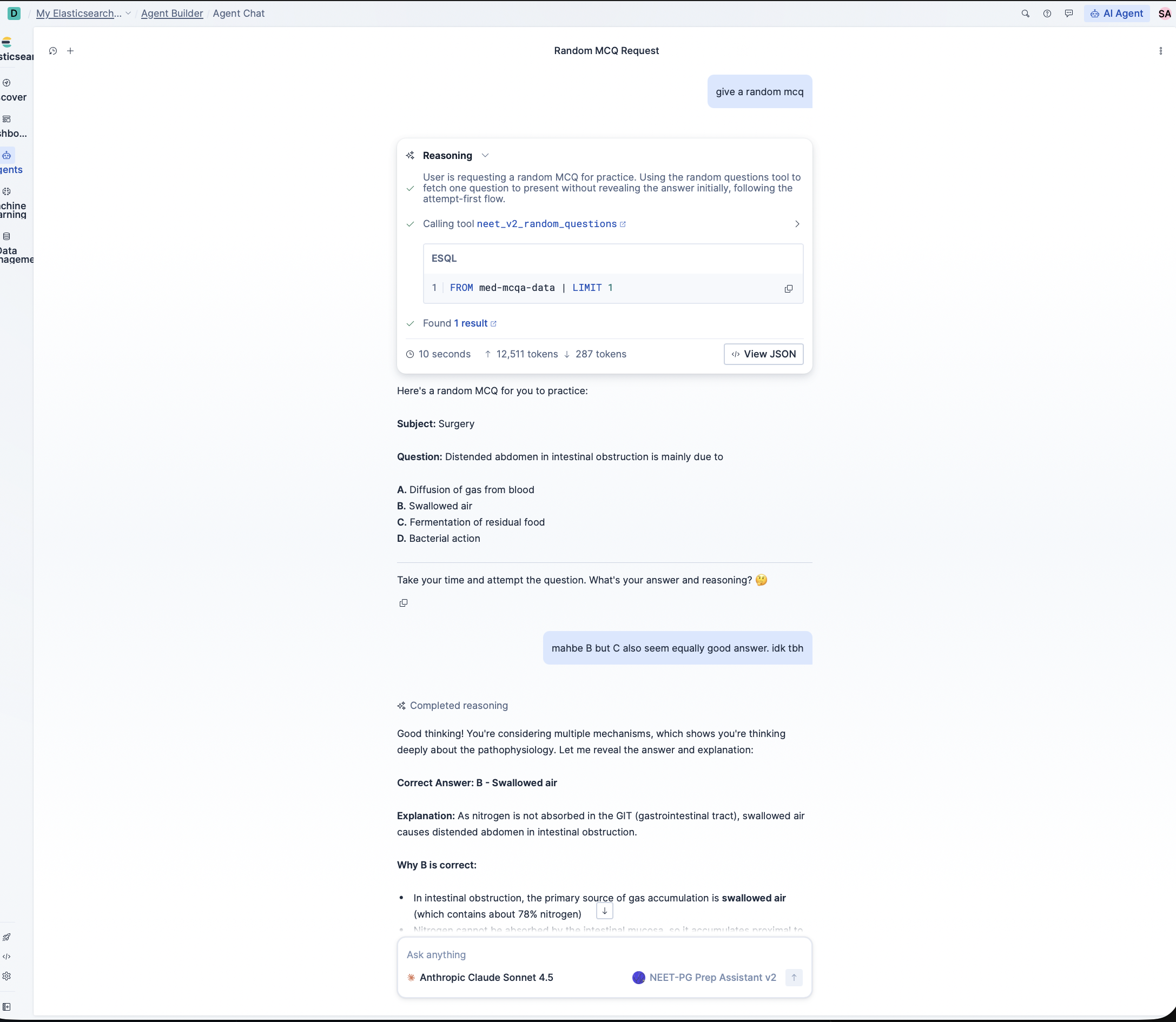Open the help icon in header
The width and height of the screenshot is (1176, 1022).
[x=1047, y=14]
